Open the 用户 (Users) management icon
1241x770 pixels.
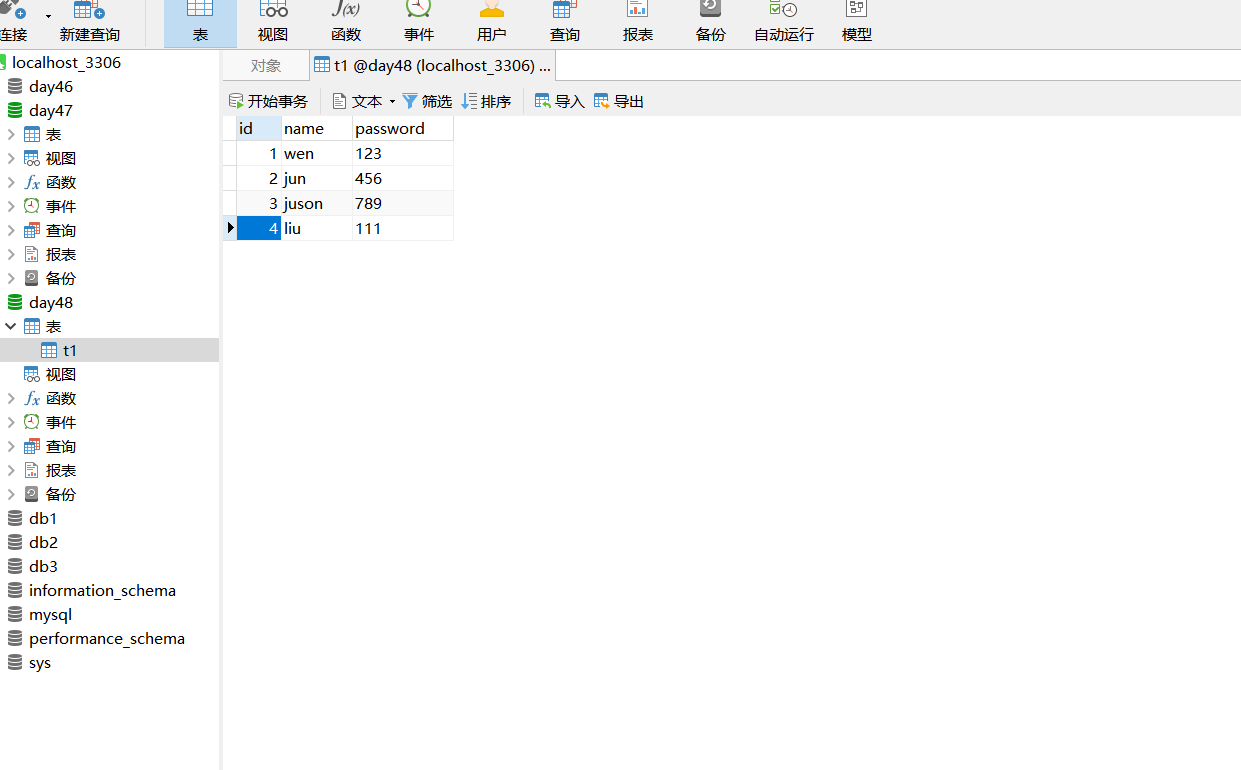pos(491,22)
